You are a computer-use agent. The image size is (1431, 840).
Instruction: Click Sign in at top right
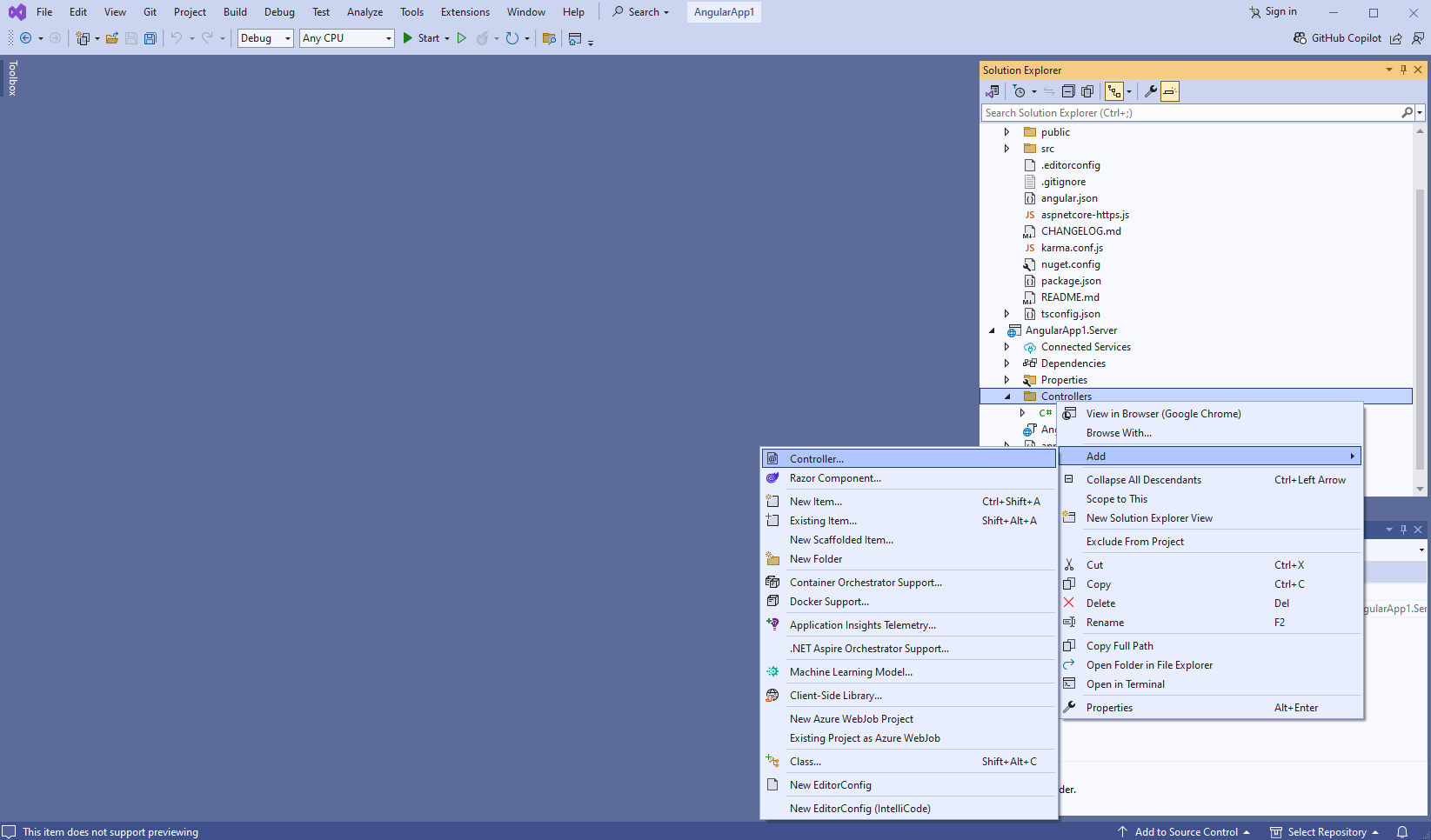[1273, 12]
